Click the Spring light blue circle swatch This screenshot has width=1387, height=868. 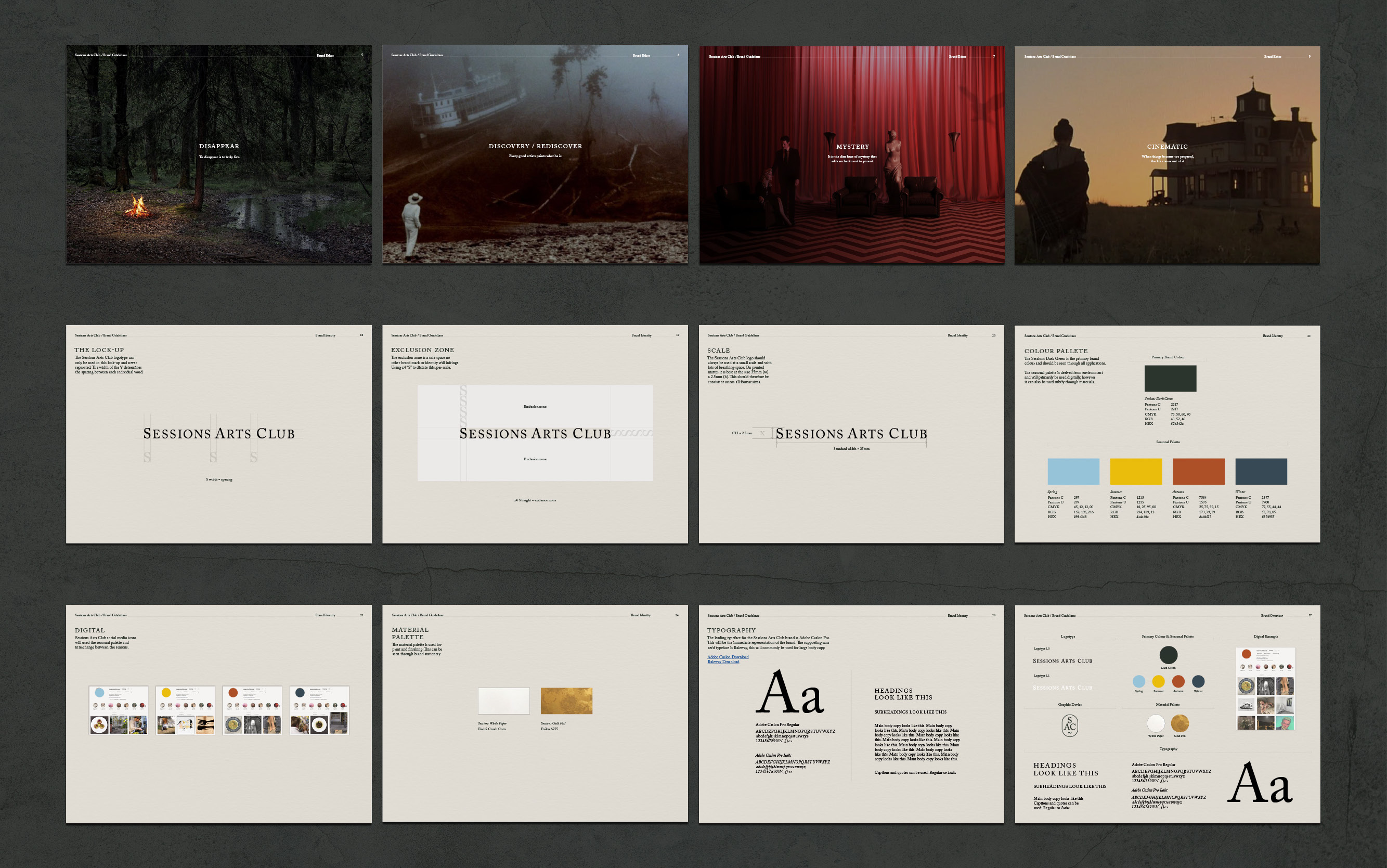pyautogui.click(x=1139, y=681)
